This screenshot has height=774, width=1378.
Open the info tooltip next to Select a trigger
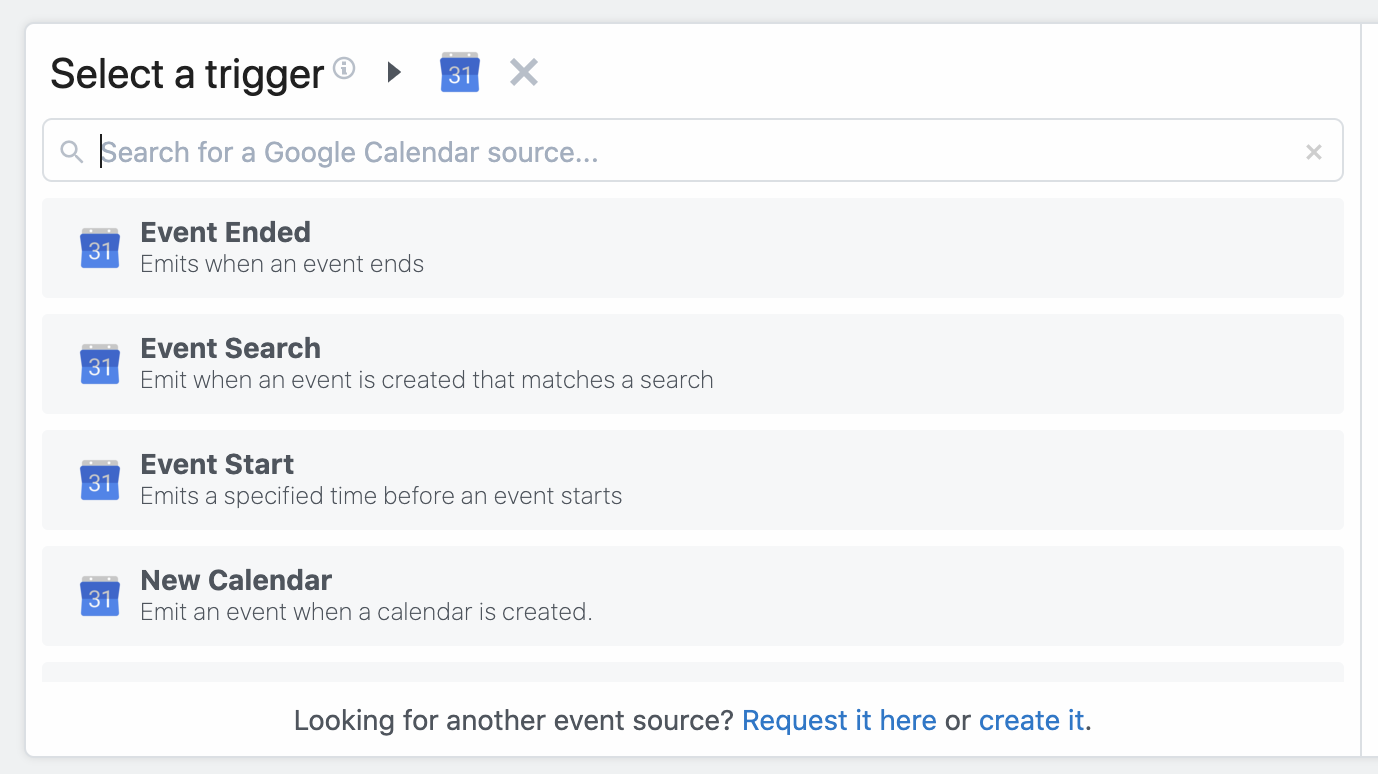(343, 68)
